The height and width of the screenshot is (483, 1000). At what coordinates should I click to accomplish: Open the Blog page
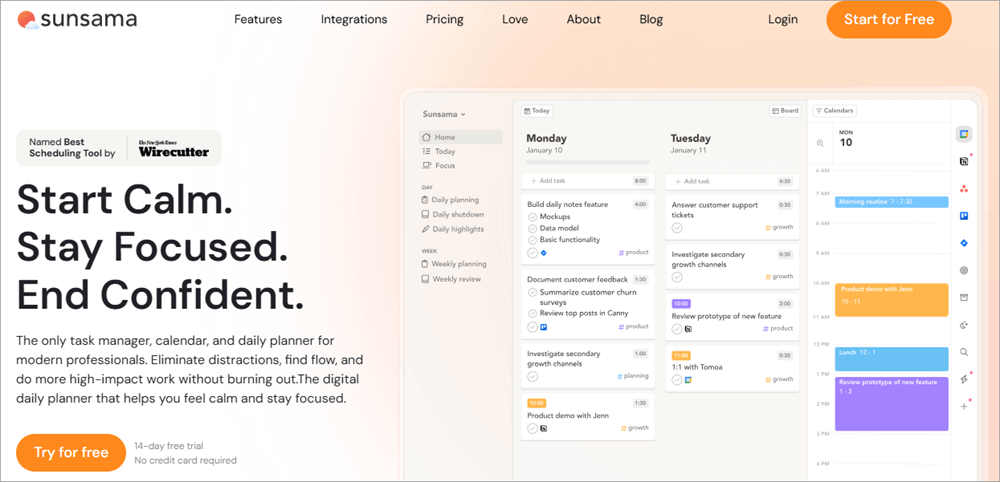[x=651, y=19]
